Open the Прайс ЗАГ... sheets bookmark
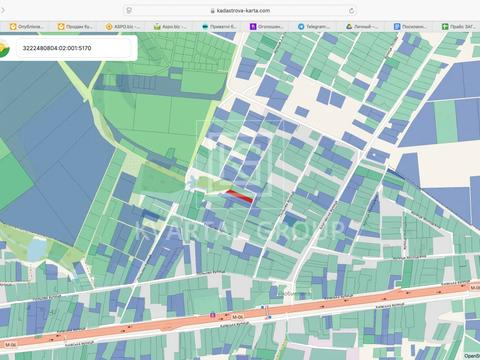Screen dimensions: 480x360 point(458,27)
